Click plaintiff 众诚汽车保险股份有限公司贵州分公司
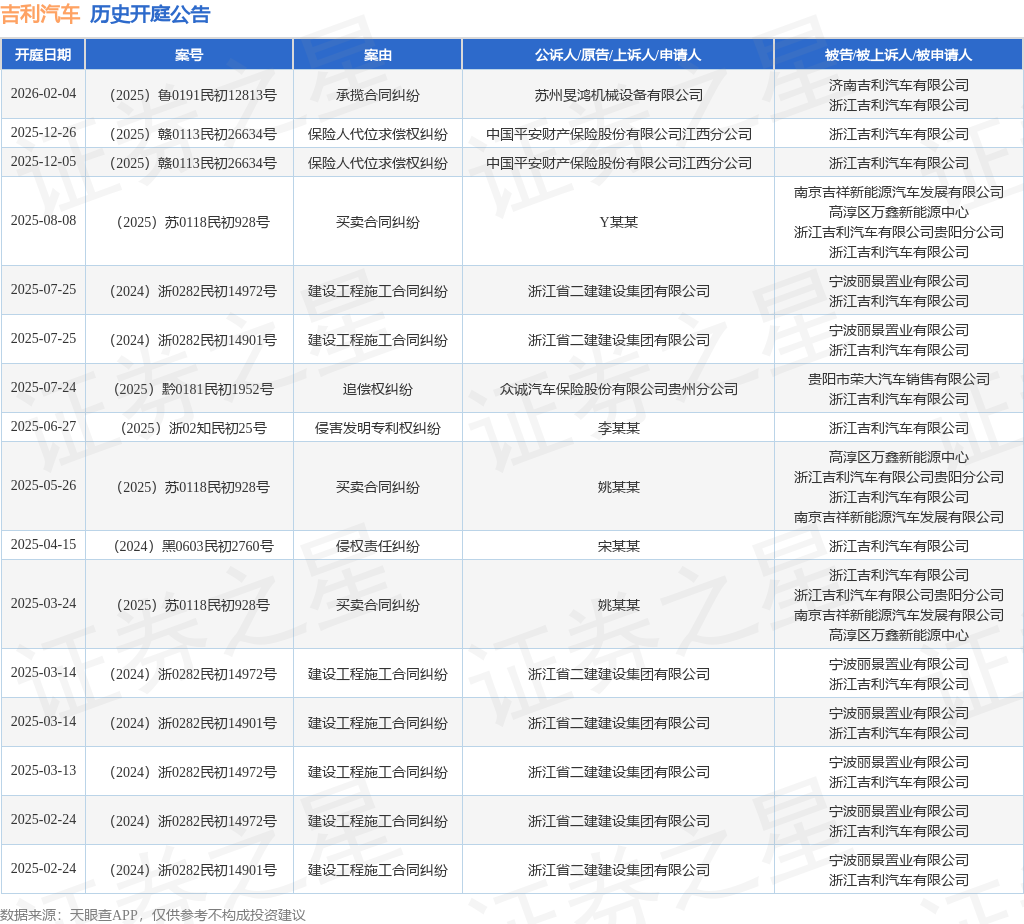The width and height of the screenshot is (1024, 924). tap(618, 389)
